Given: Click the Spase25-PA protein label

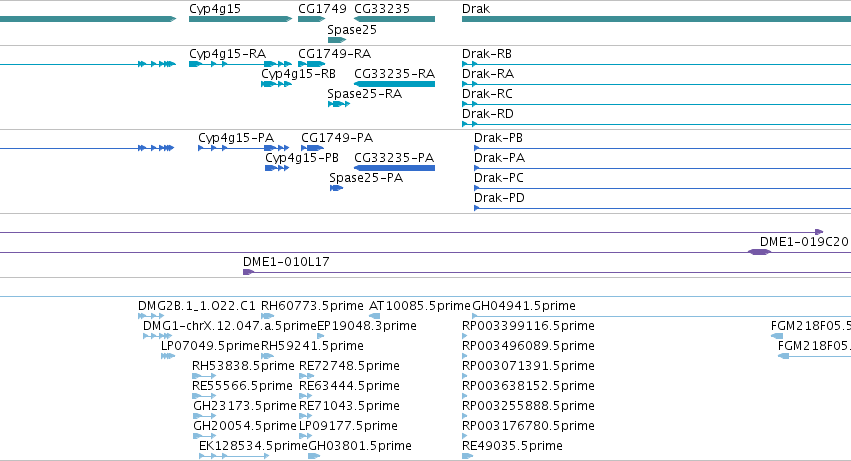Looking at the screenshot, I should 366,178.
